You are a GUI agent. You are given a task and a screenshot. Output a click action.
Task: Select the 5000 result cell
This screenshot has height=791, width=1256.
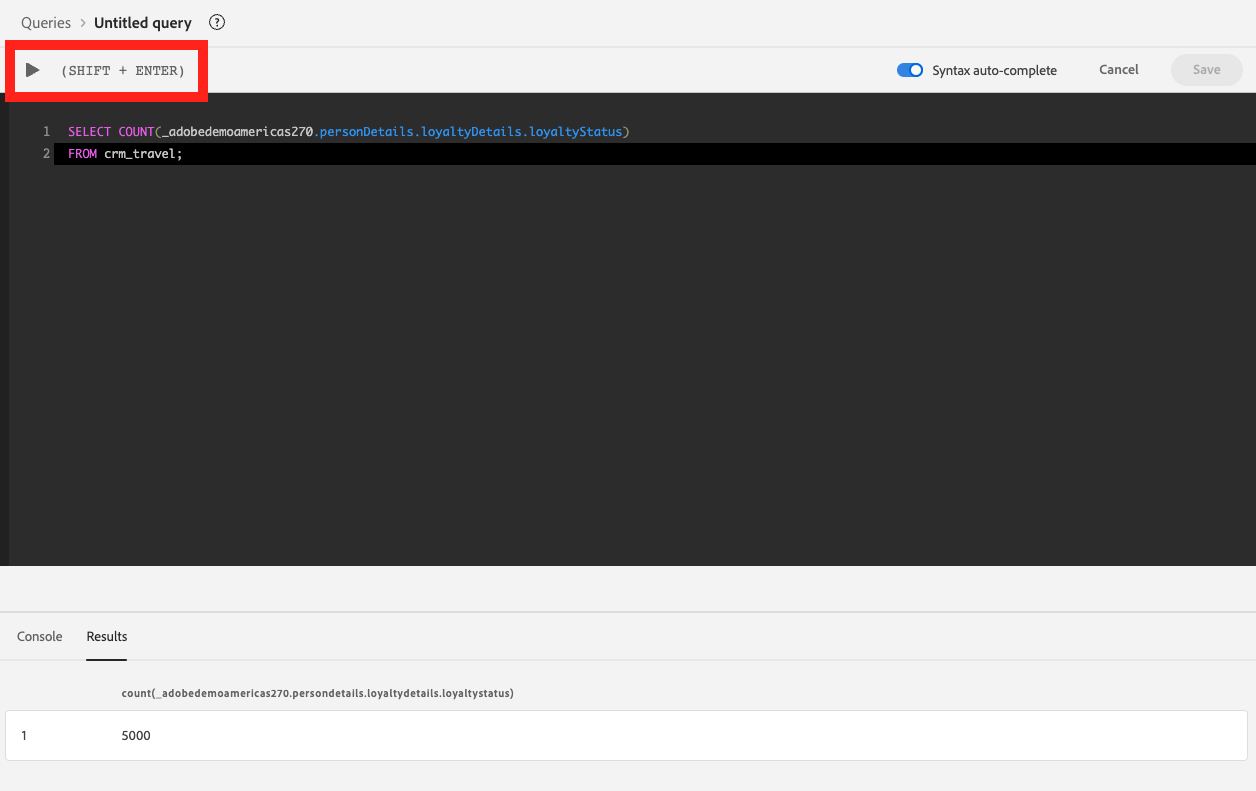(x=136, y=736)
